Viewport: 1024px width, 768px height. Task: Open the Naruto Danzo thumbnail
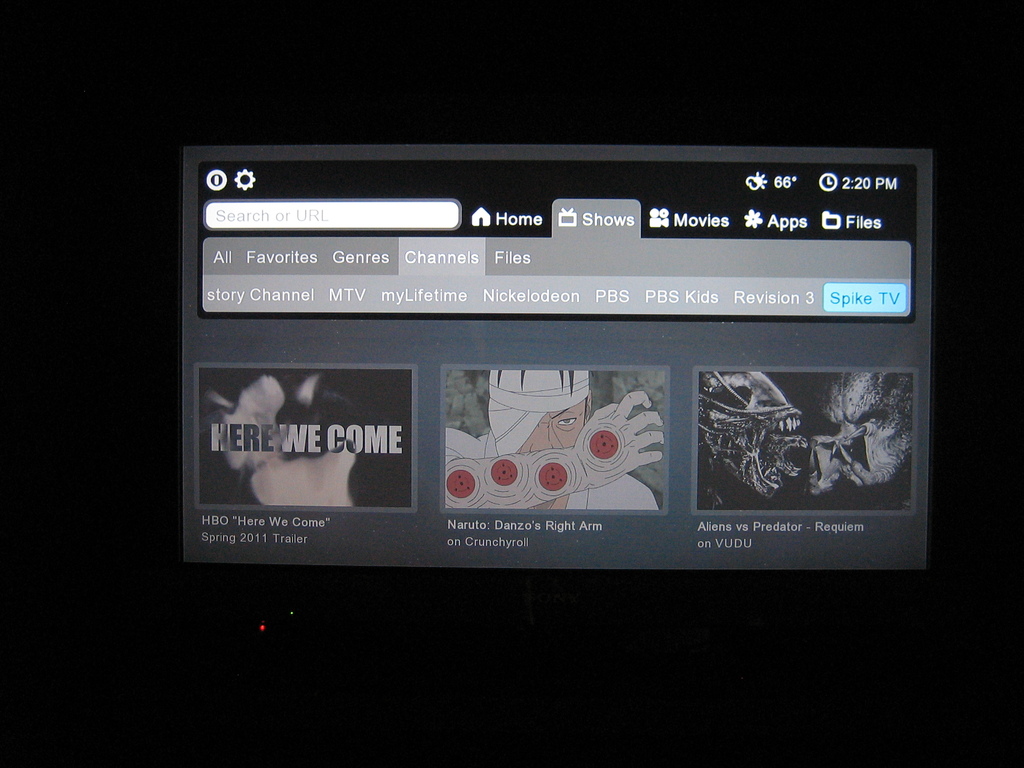point(554,440)
